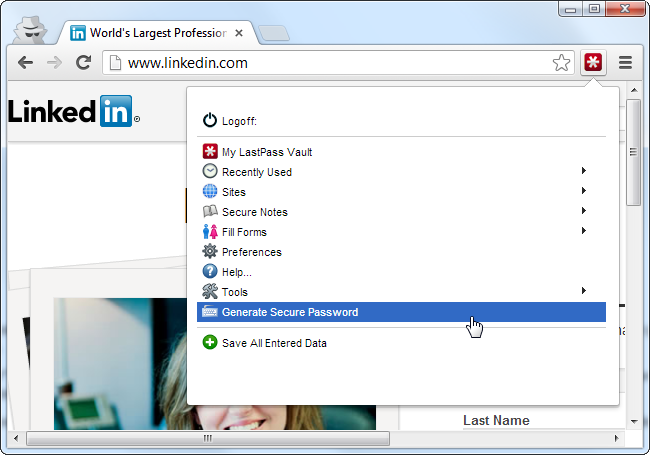Click the LastPass extension icon in toolbar
650x455 pixels.
point(593,63)
